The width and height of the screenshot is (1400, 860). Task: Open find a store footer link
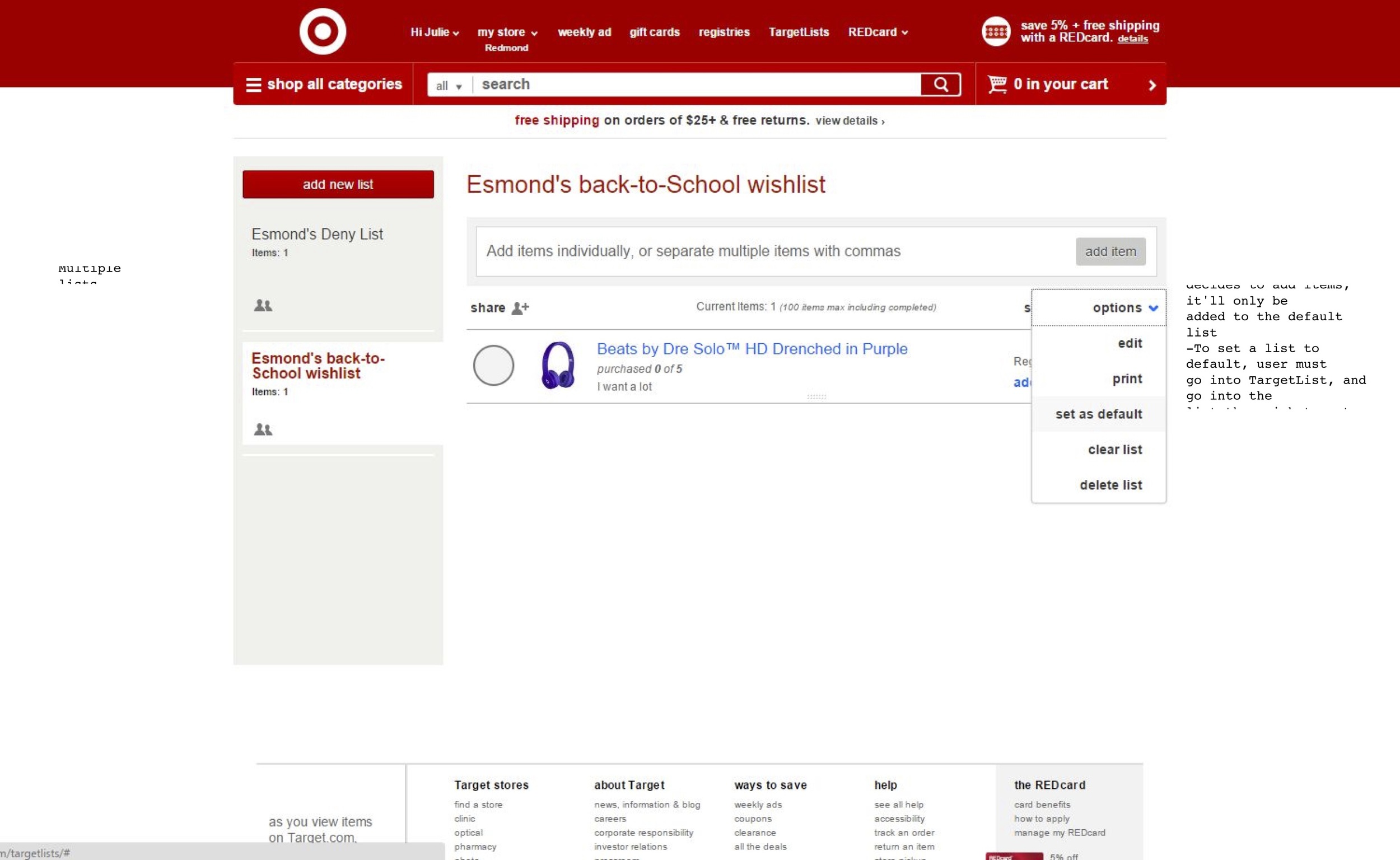coord(478,804)
